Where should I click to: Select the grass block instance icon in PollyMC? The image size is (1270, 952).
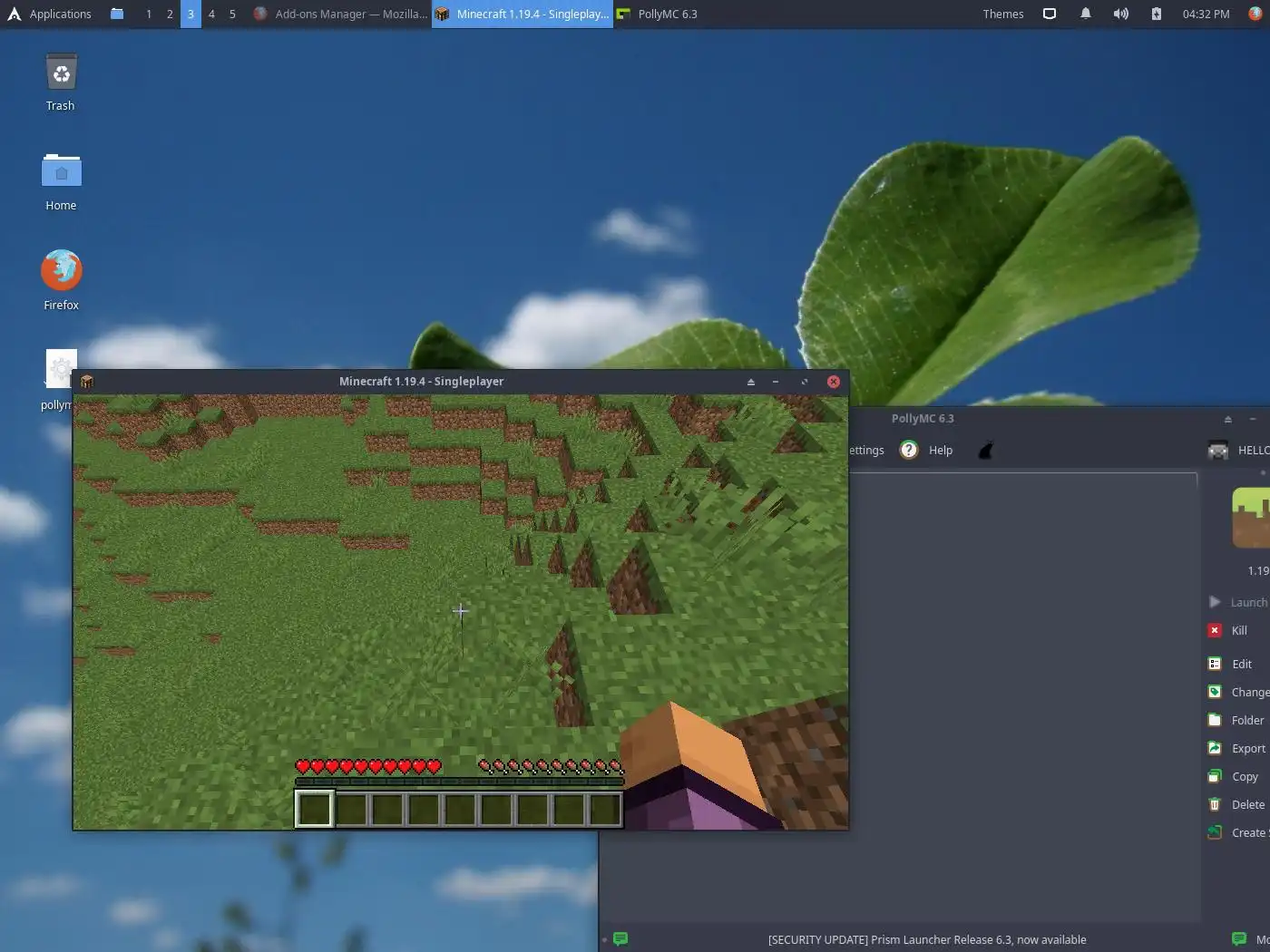tap(1251, 518)
